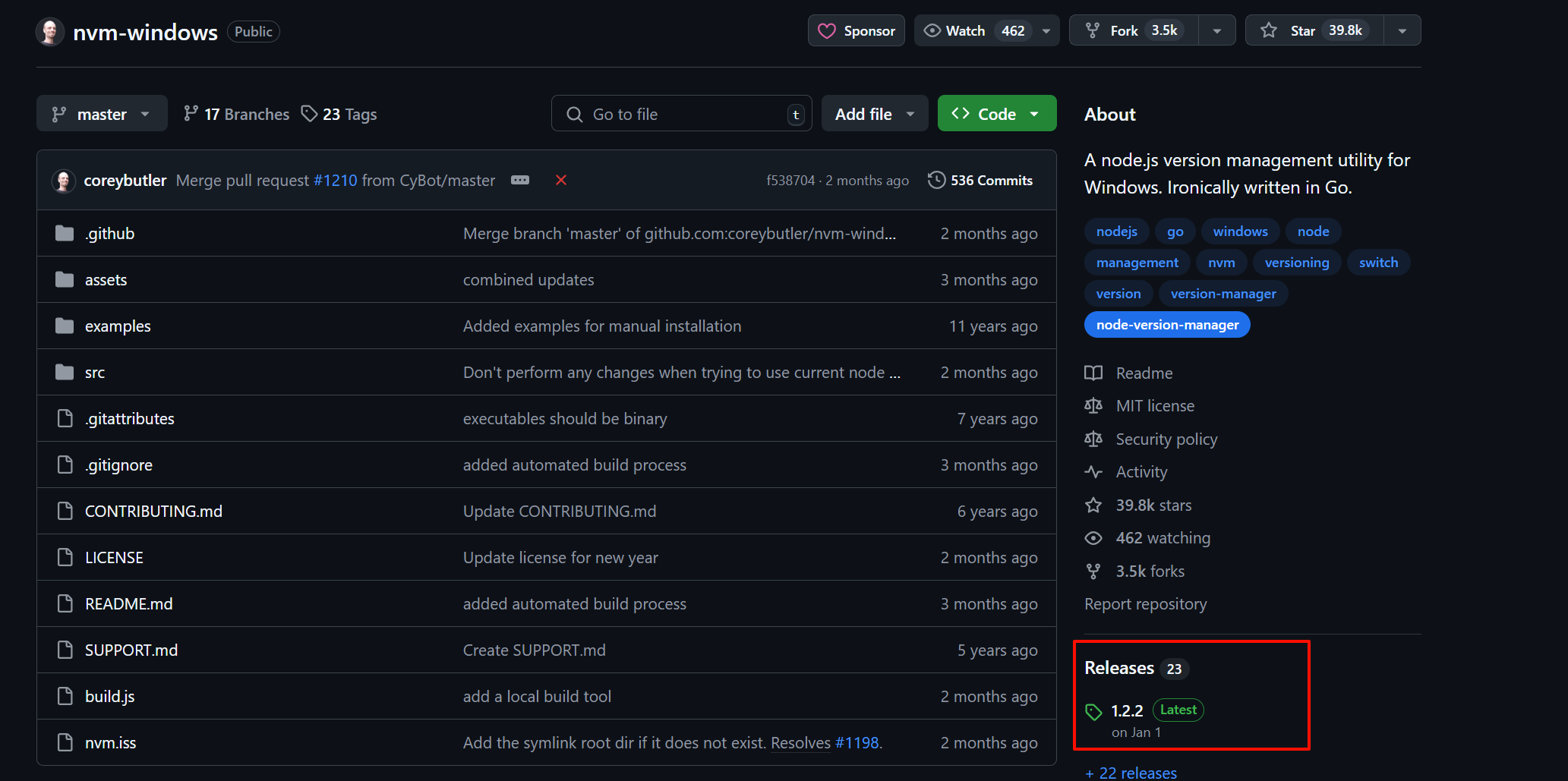
Task: Click the failed status red X icon
Action: click(561, 180)
